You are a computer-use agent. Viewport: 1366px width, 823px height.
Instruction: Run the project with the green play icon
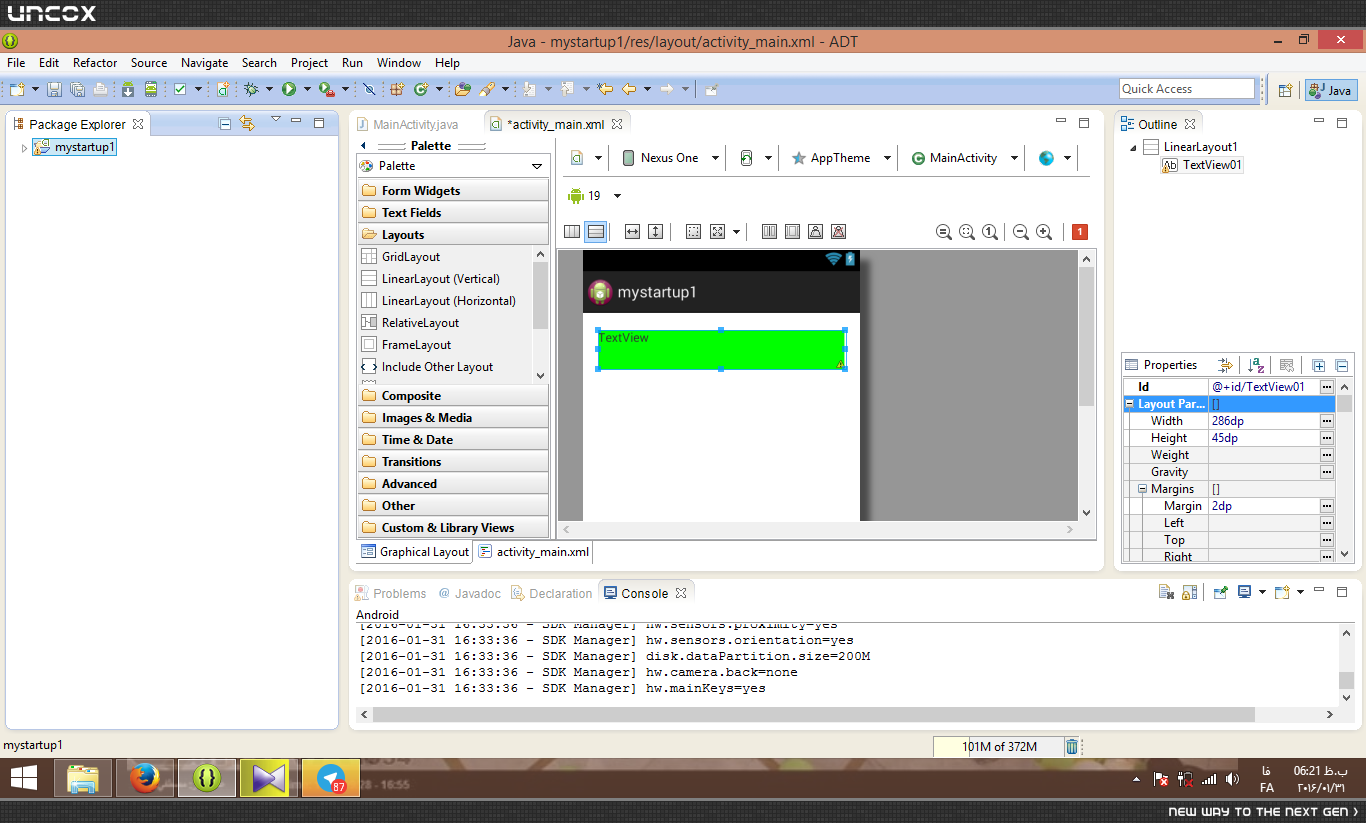coord(288,89)
